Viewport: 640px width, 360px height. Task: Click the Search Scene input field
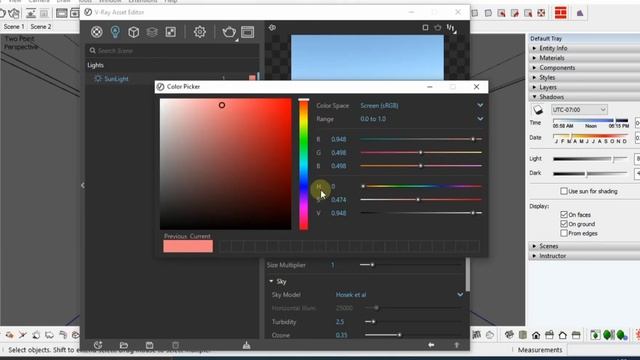click(x=173, y=51)
